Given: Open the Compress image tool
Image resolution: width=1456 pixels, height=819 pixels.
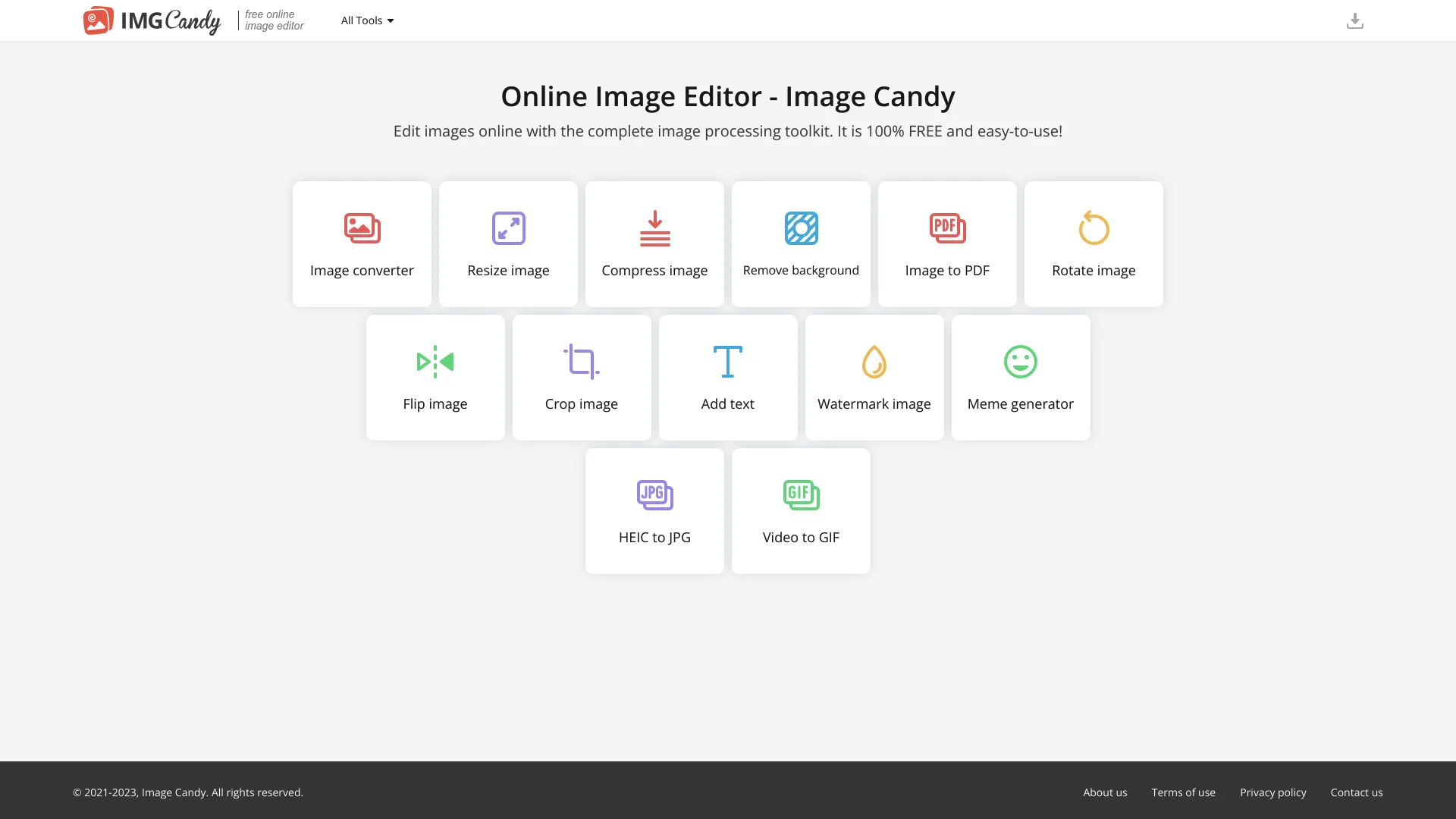Looking at the screenshot, I should 654,243.
